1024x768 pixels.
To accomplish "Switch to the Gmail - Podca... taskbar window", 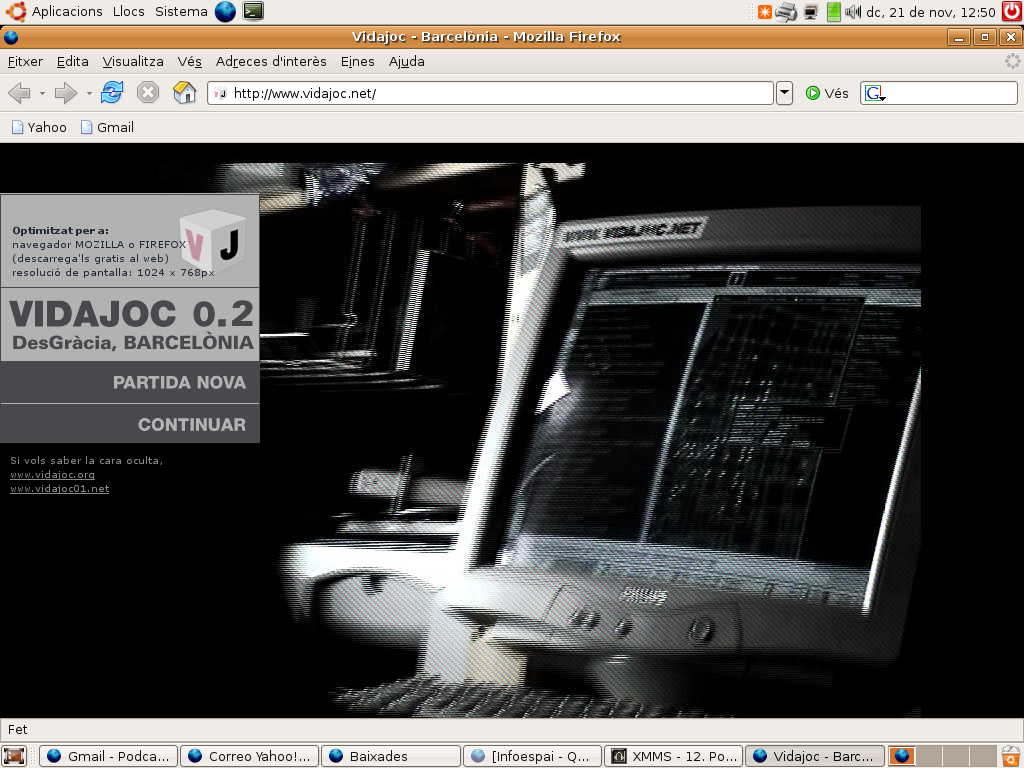I will (108, 756).
